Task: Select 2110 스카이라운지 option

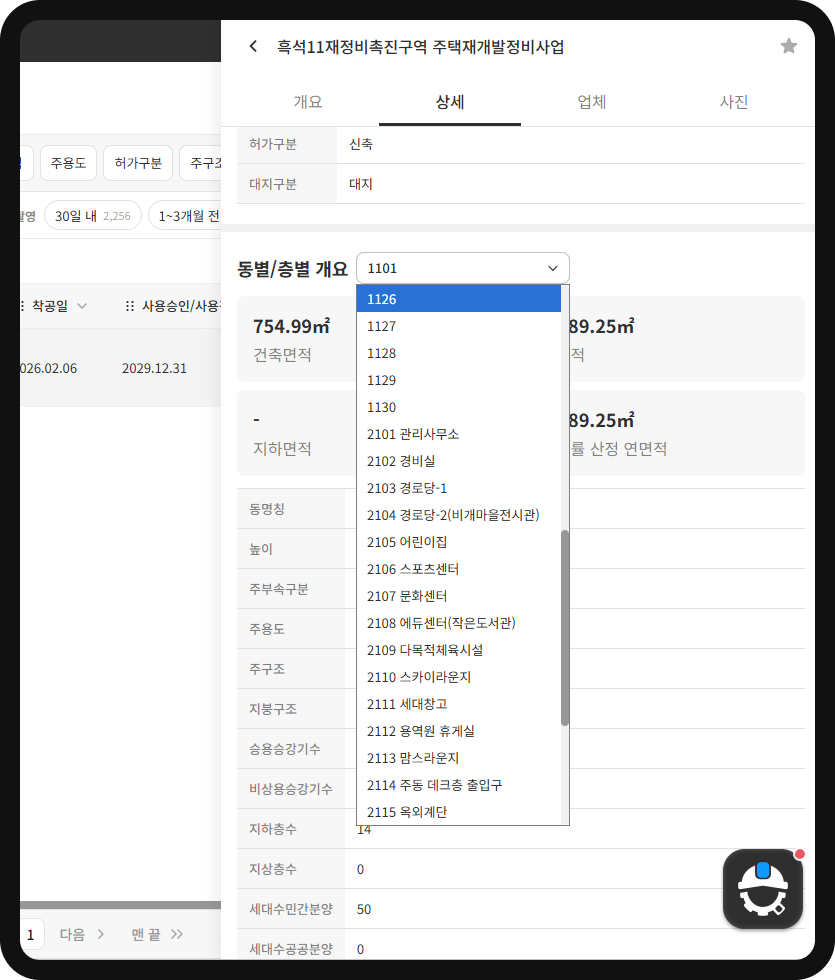Action: coord(459,677)
